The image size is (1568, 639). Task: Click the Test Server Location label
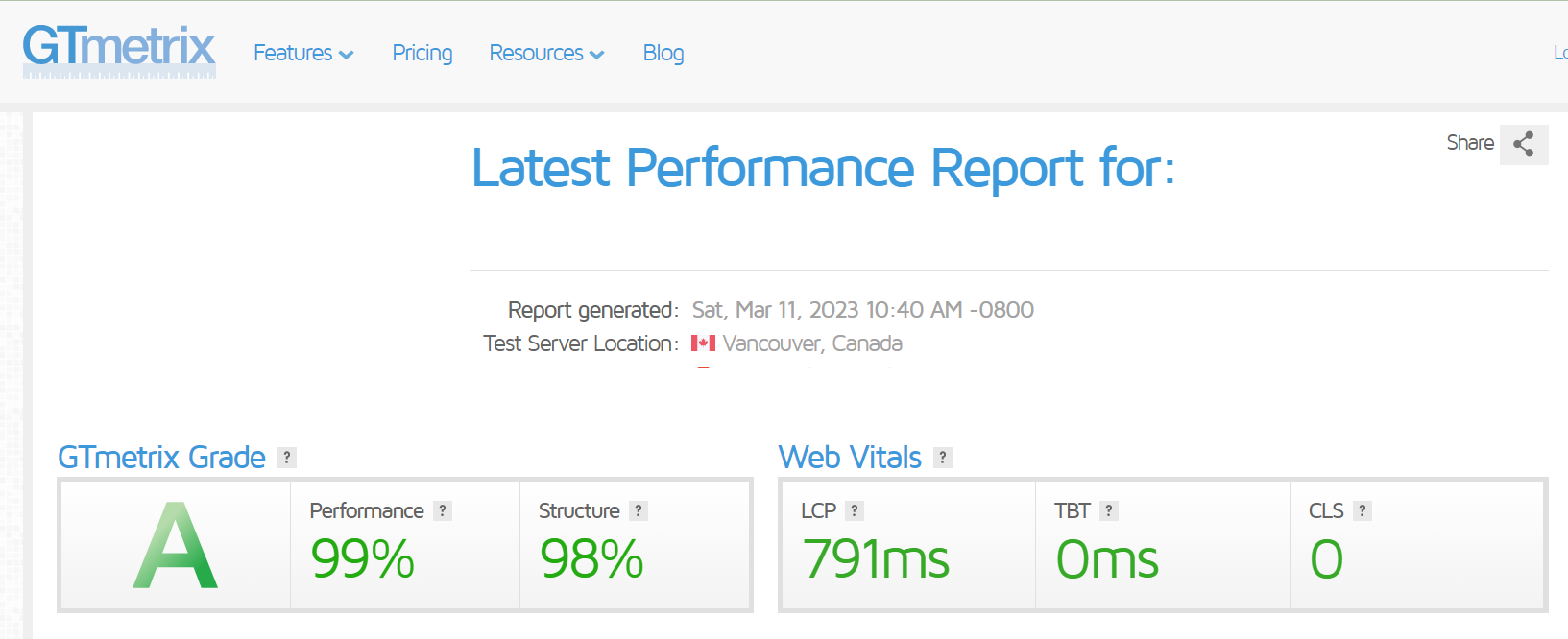[581, 343]
